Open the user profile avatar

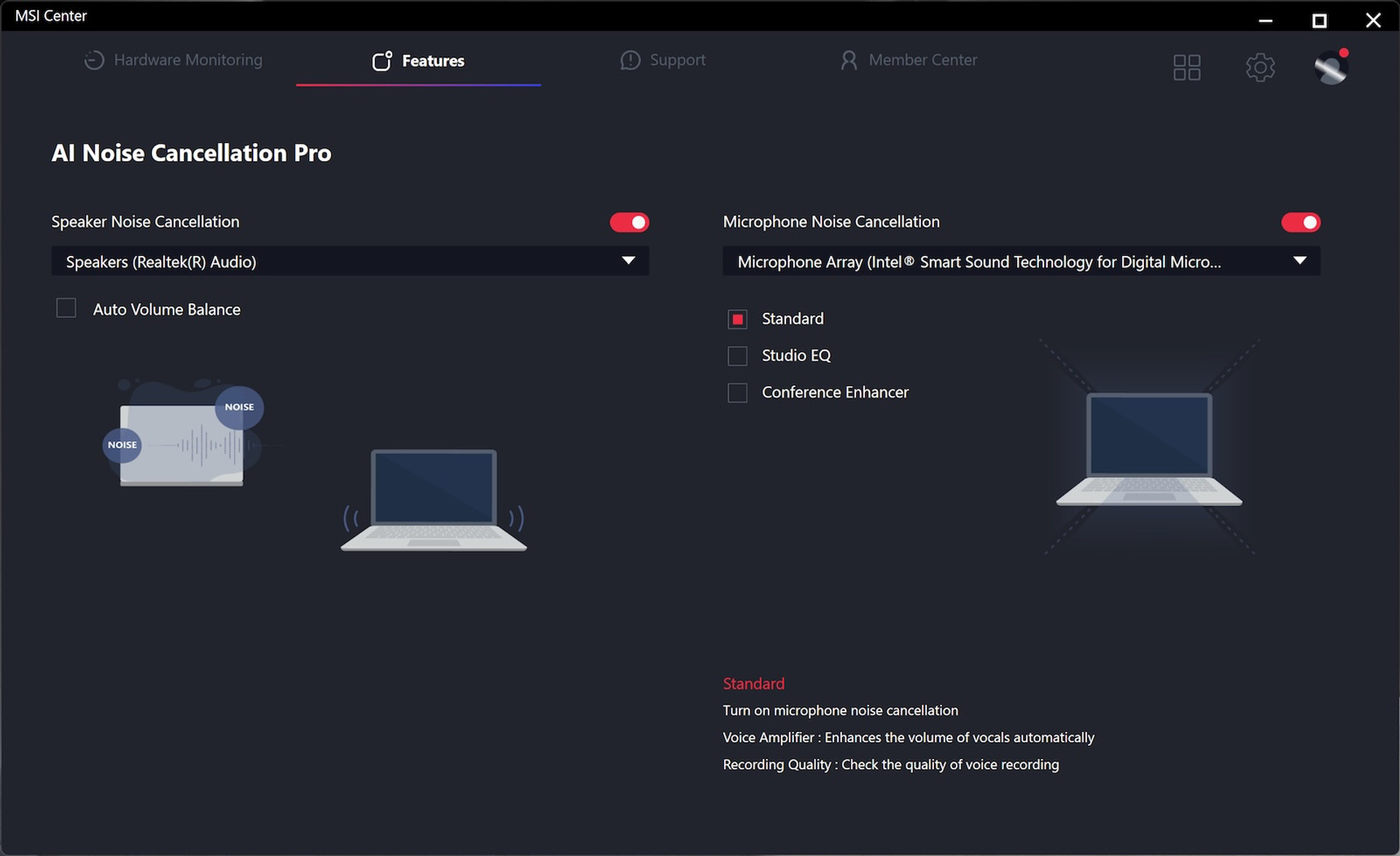pos(1331,68)
